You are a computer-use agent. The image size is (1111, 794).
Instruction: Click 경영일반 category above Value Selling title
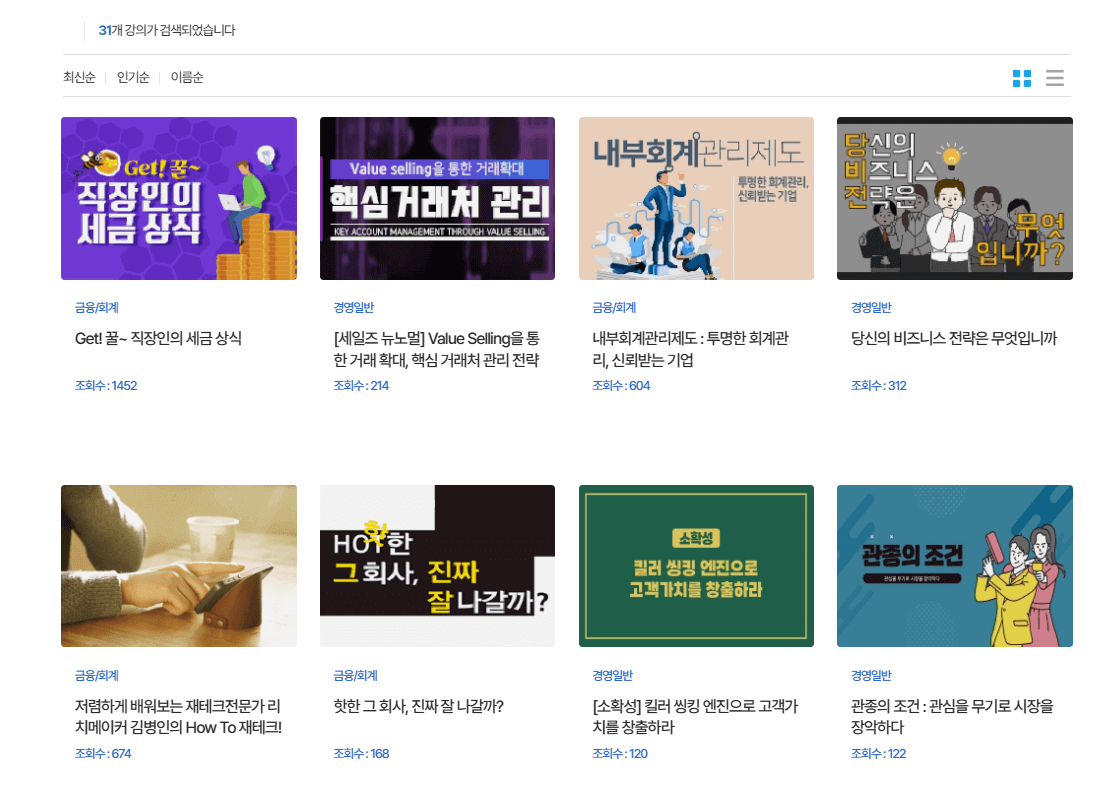tap(354, 307)
